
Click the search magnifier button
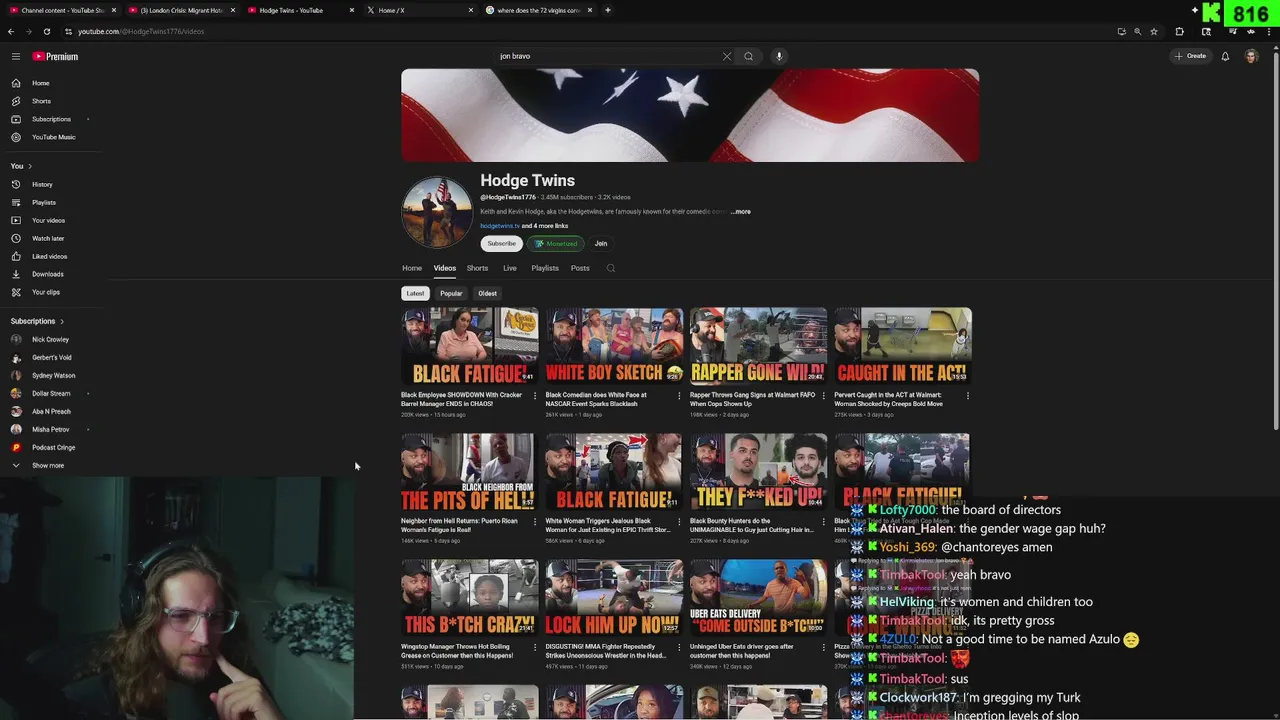pyautogui.click(x=748, y=56)
